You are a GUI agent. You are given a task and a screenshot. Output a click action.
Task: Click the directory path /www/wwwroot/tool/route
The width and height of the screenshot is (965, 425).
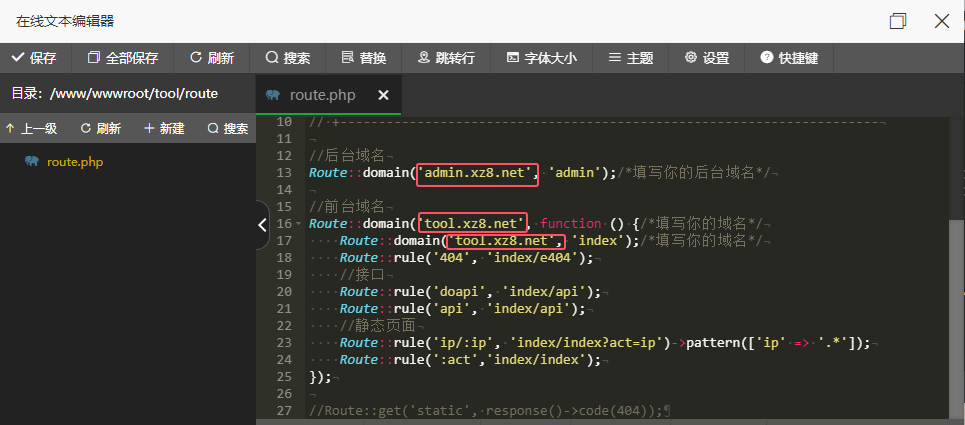(134, 93)
